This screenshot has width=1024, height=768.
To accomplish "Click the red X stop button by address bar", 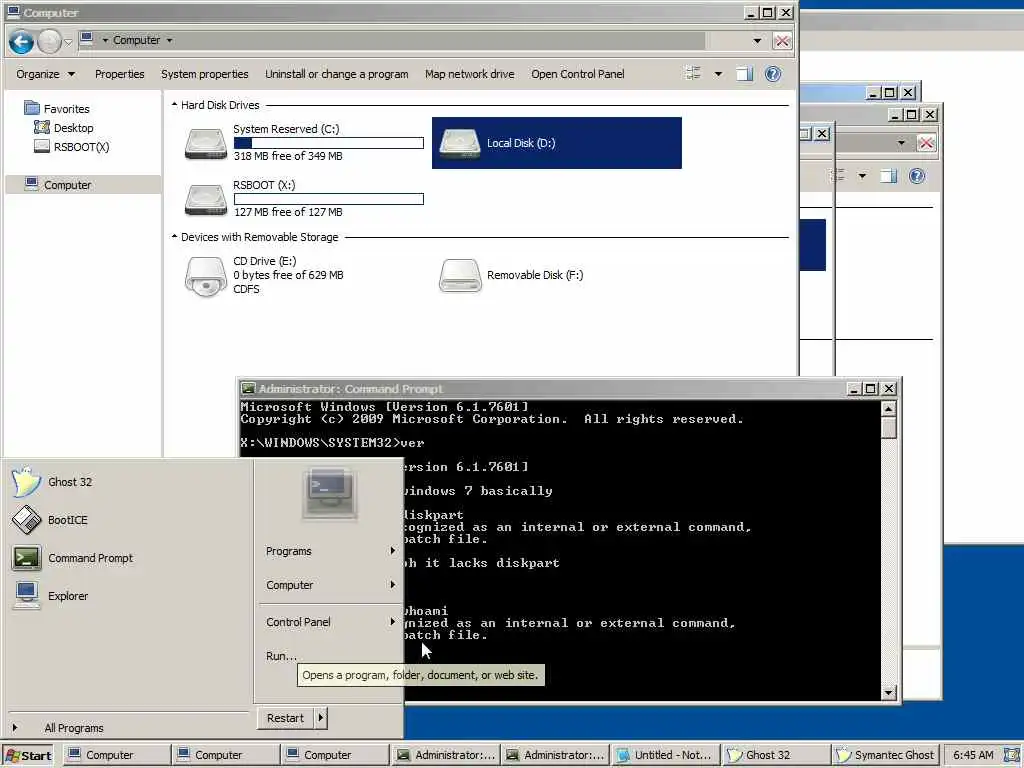I will (x=782, y=40).
